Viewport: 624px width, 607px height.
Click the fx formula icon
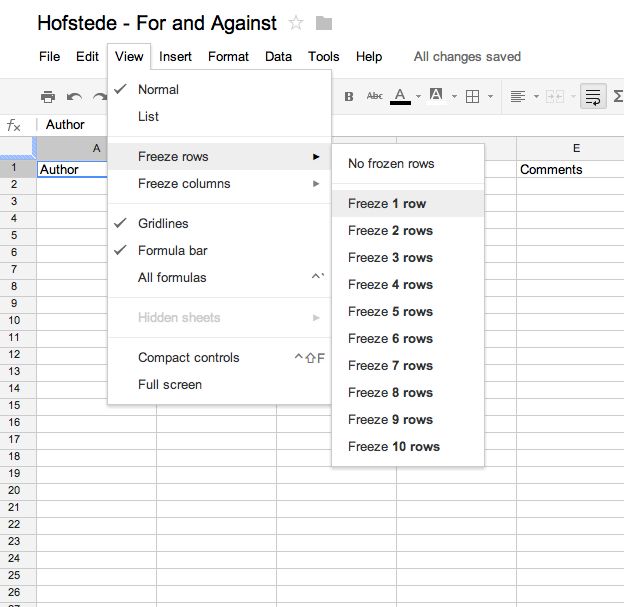pos(14,125)
